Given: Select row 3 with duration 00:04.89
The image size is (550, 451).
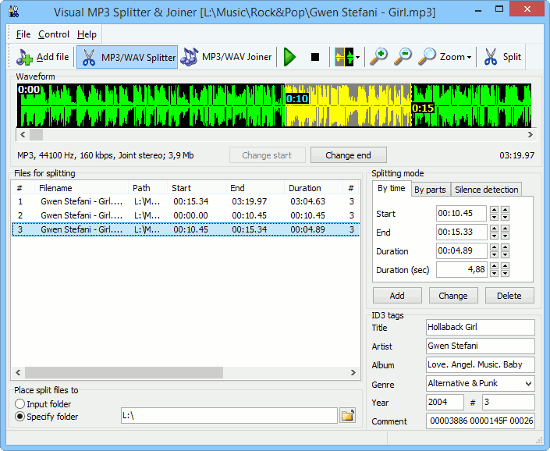Looking at the screenshot, I should [186, 229].
